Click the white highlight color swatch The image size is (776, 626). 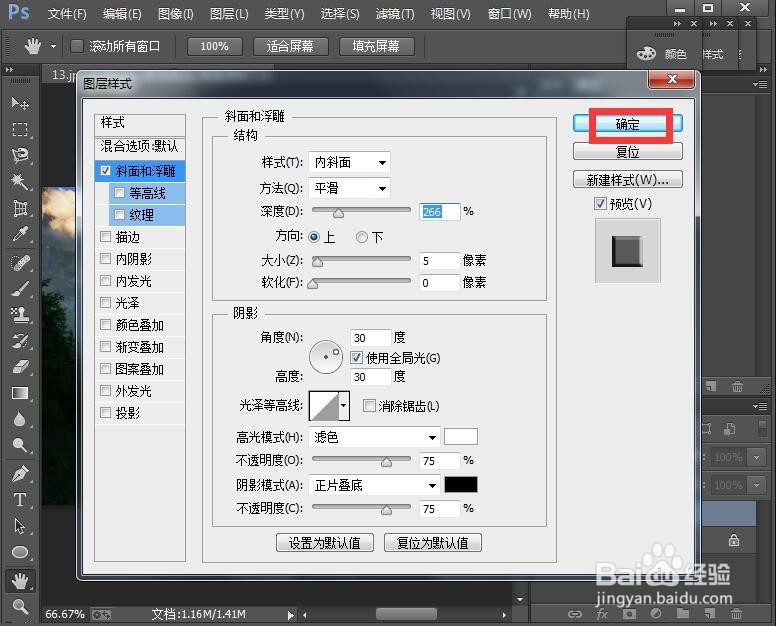(461, 436)
